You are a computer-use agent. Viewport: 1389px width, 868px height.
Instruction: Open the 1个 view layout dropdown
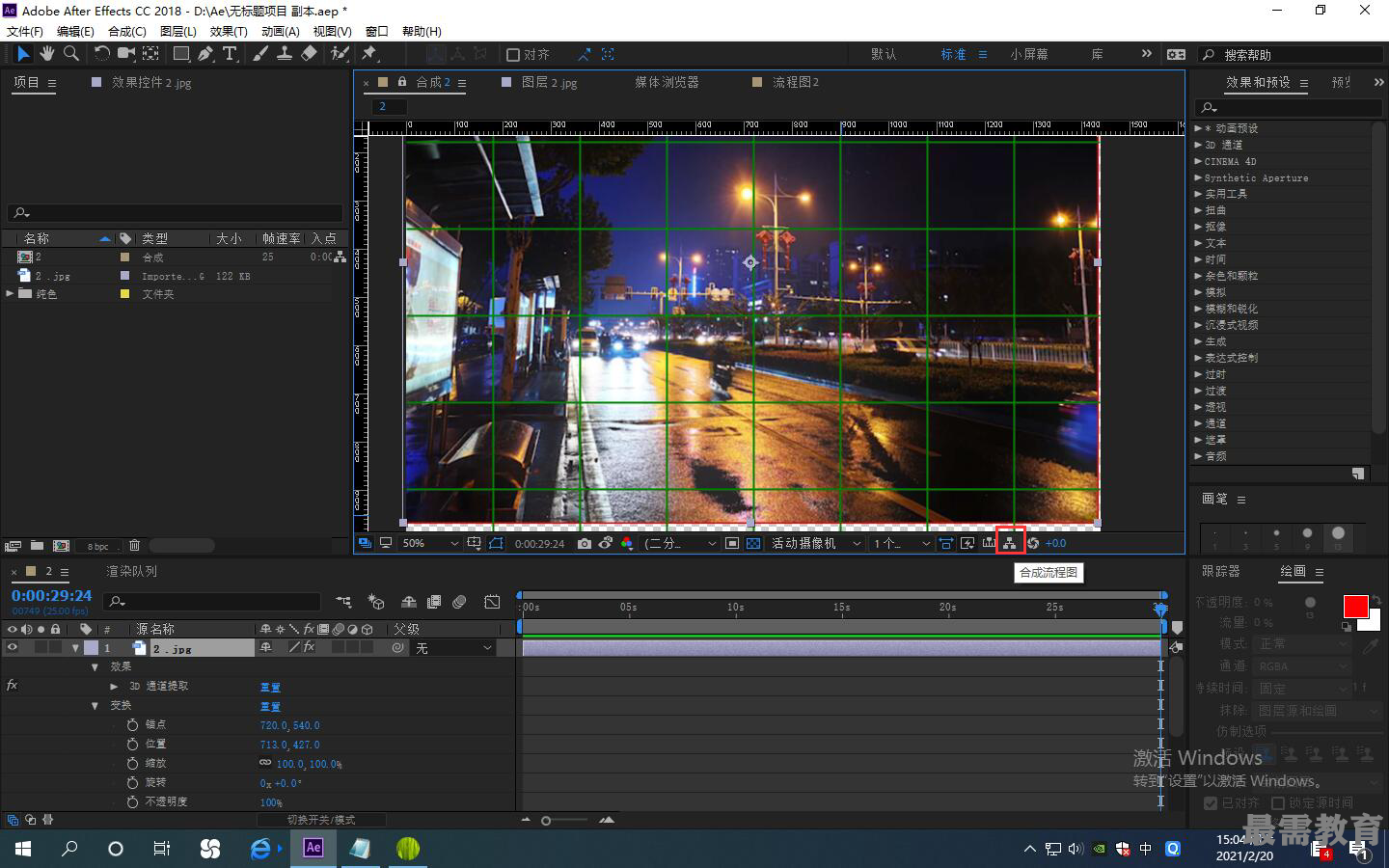click(x=902, y=543)
